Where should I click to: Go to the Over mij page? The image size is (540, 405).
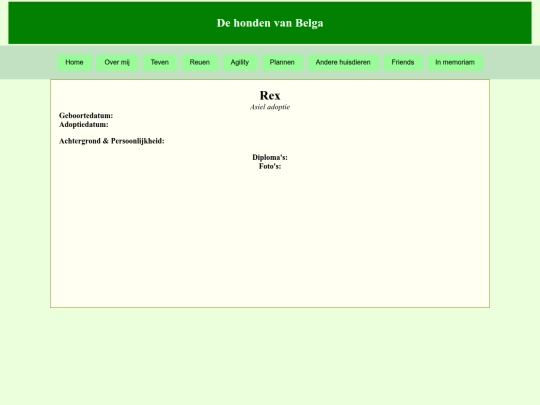pos(117,62)
